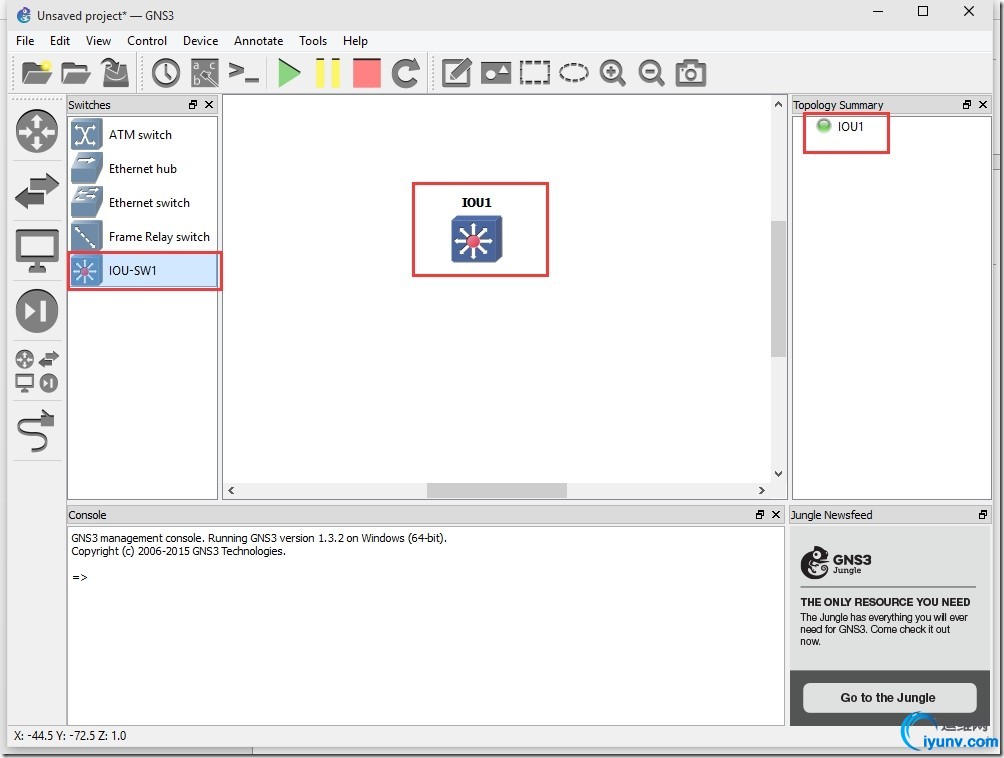Click the Open project folder icon
The width and height of the screenshot is (1004, 758).
pos(76,72)
